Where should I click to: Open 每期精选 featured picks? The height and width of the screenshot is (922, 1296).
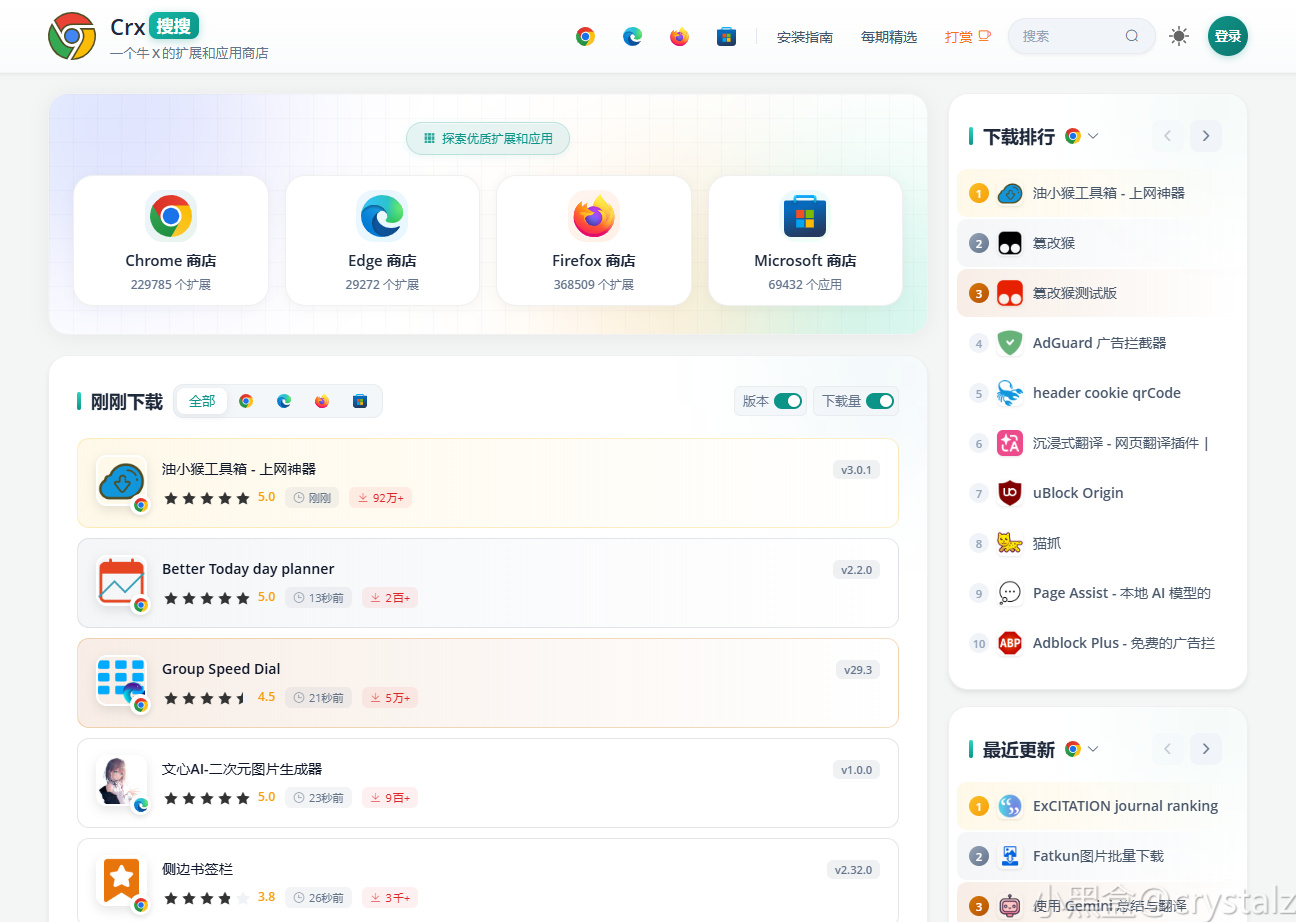(889, 37)
